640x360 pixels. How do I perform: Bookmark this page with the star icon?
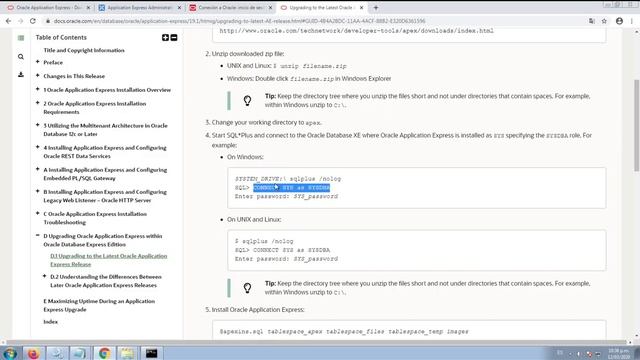604,21
